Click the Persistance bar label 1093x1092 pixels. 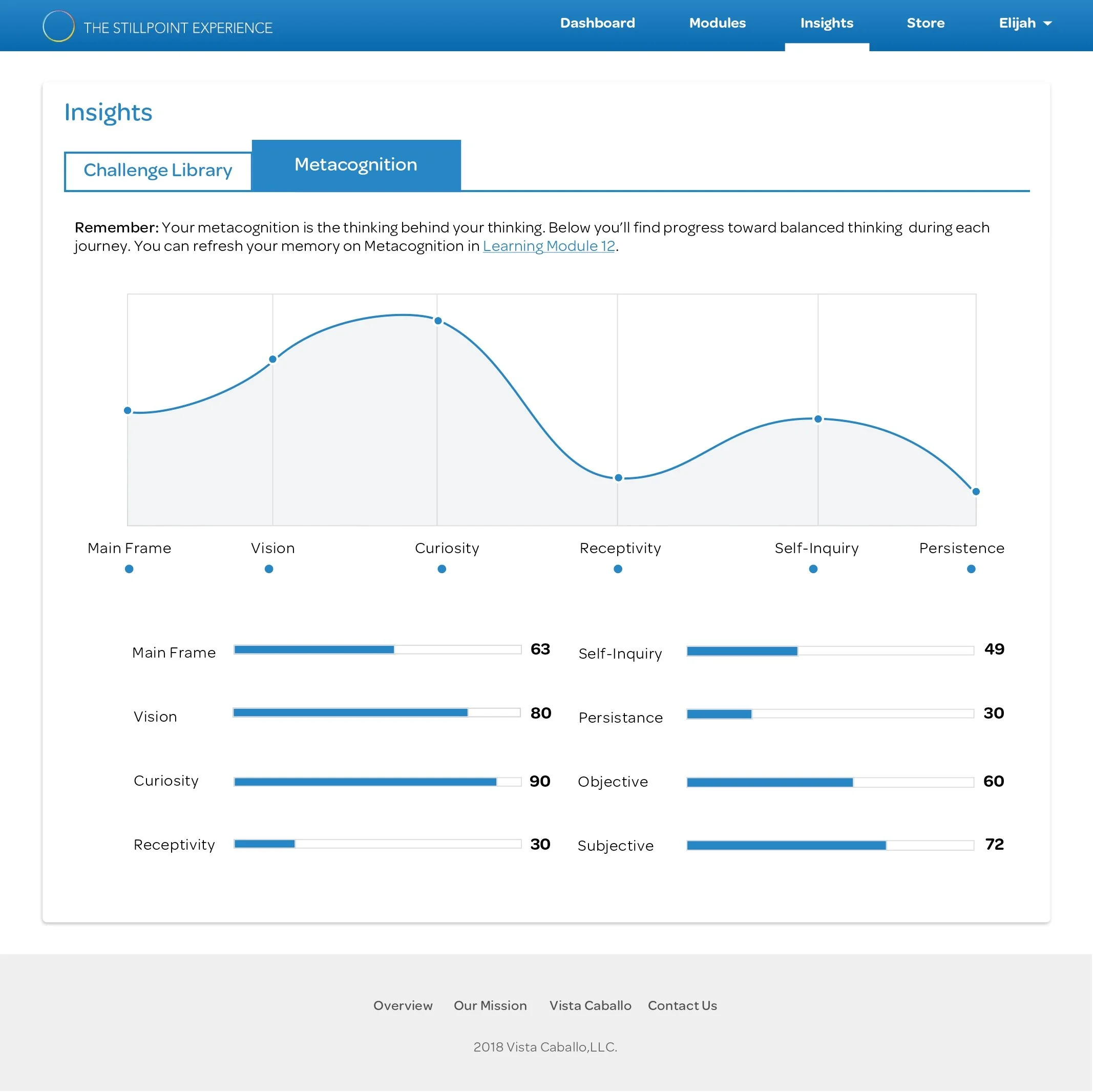click(x=621, y=718)
